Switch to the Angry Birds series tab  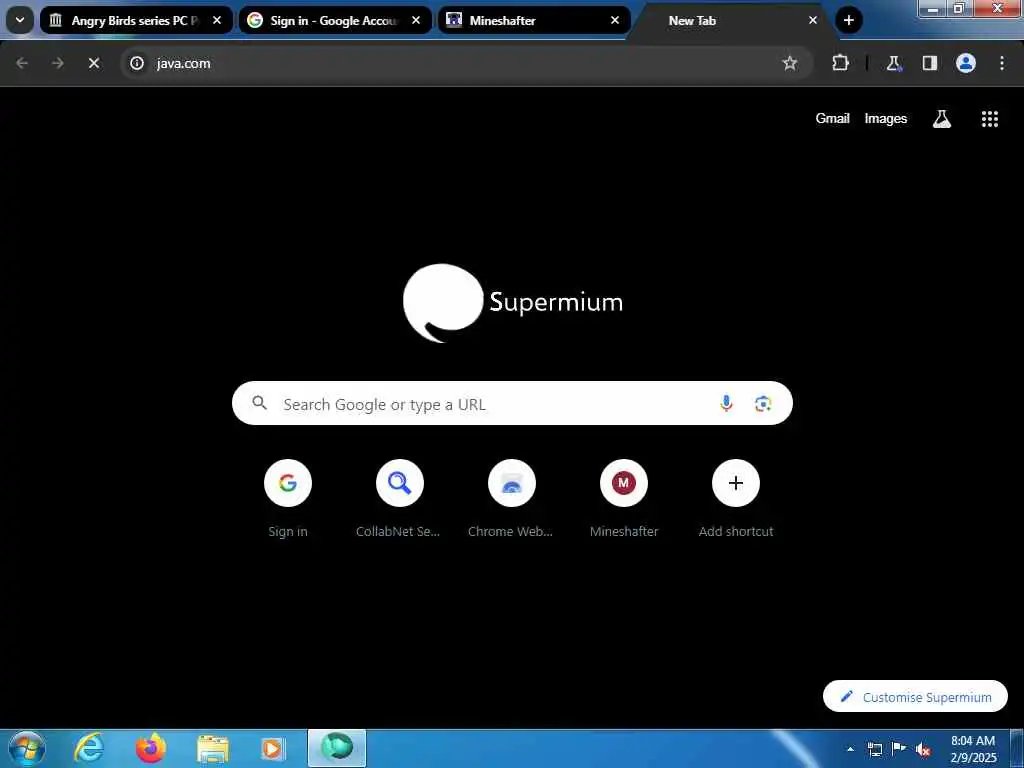coord(136,20)
